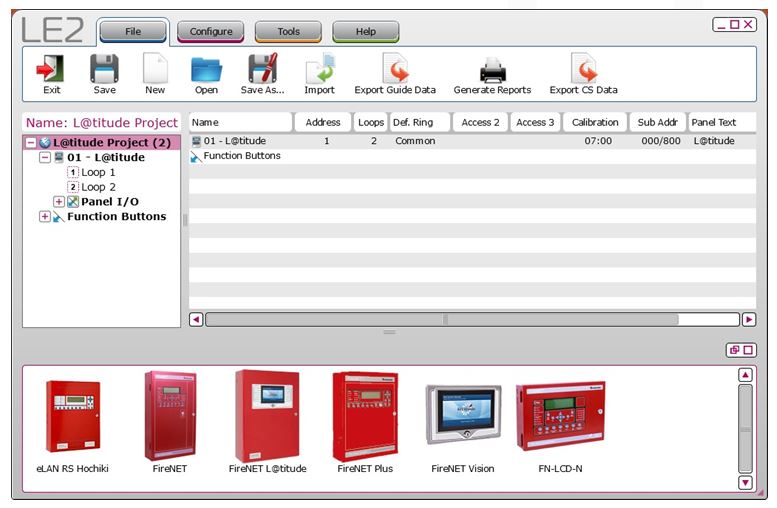This screenshot has width=777, height=508.
Task: Click the Access 2 column header
Action: tap(480, 122)
